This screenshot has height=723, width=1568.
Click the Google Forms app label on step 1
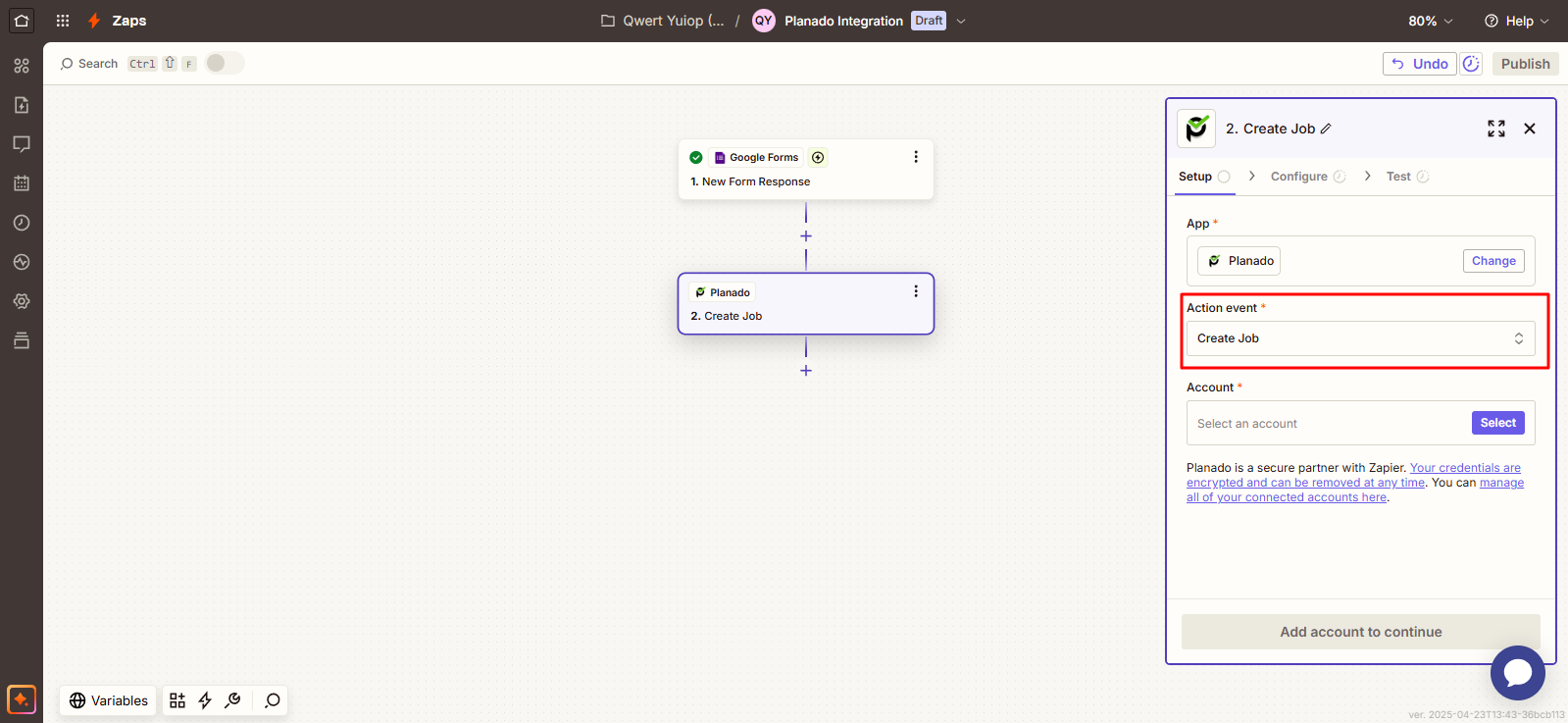[756, 157]
